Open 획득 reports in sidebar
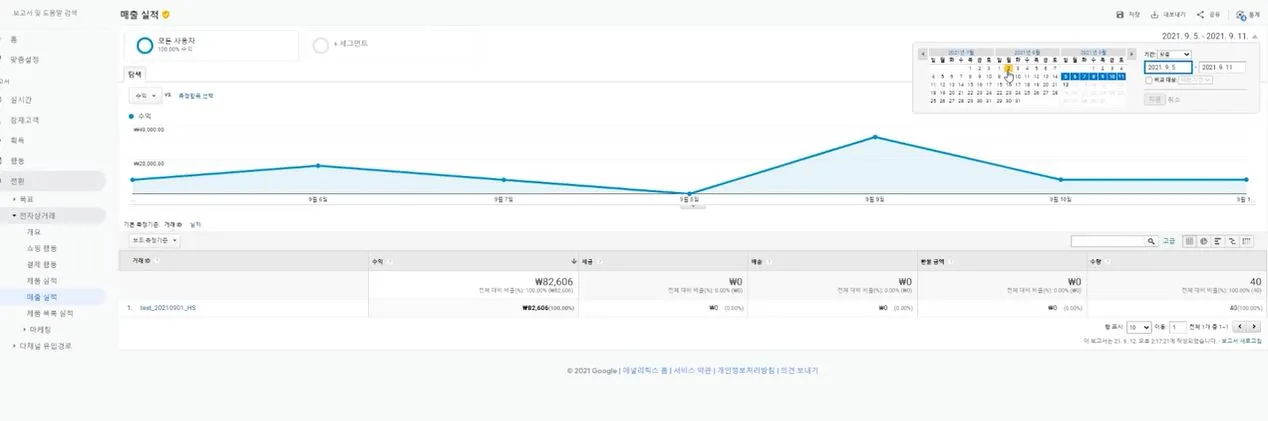Image resolution: width=1268 pixels, height=421 pixels. (17, 140)
